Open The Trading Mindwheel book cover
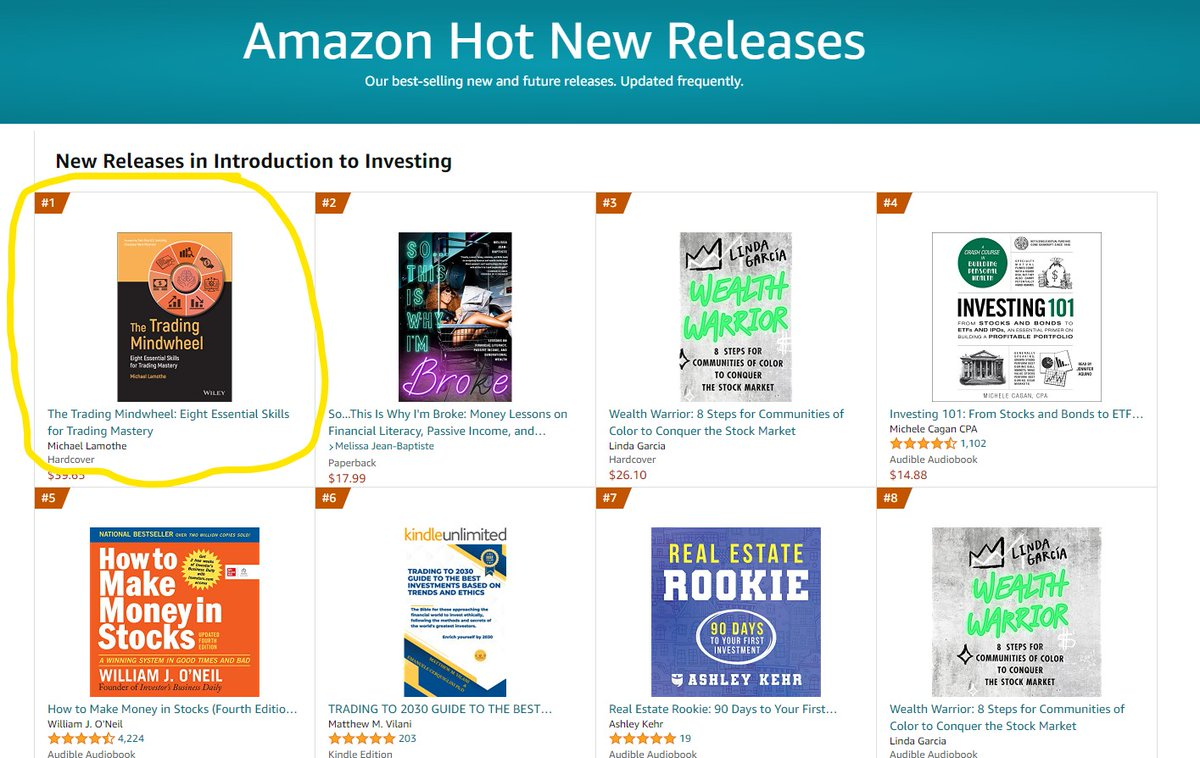The height and width of the screenshot is (758, 1200). (x=174, y=317)
